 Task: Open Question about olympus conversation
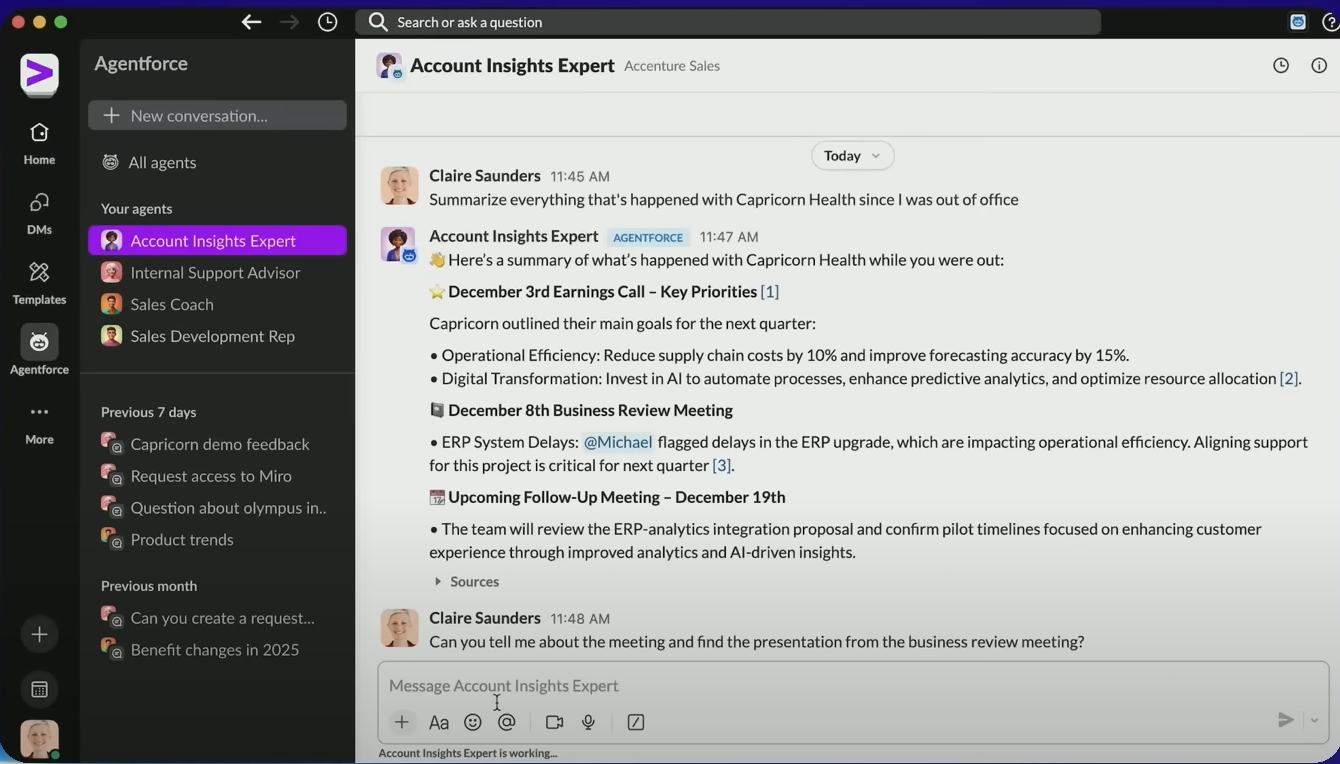coord(217,508)
